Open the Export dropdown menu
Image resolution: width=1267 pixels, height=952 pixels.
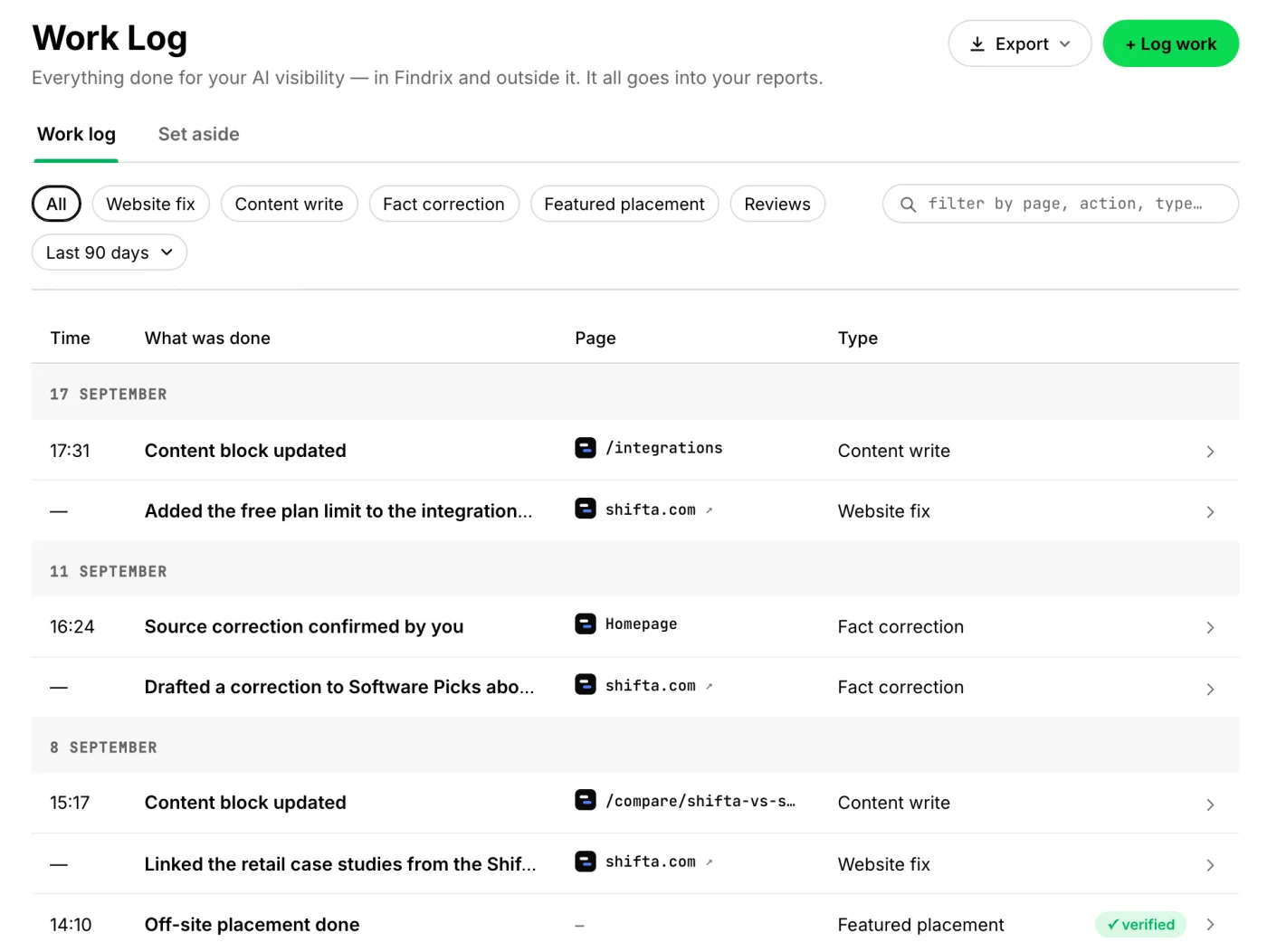[x=1019, y=43]
